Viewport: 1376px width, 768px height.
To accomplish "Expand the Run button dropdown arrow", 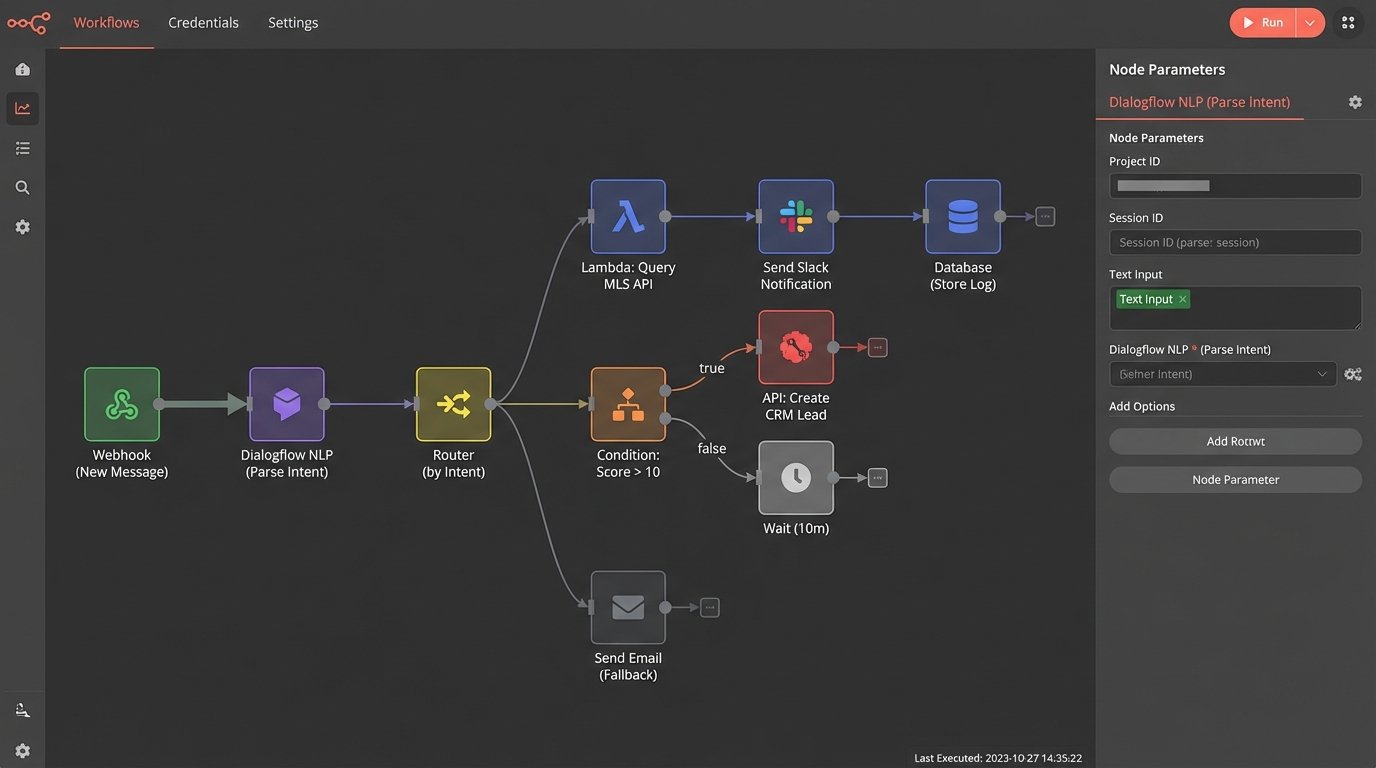I will 1310,22.
